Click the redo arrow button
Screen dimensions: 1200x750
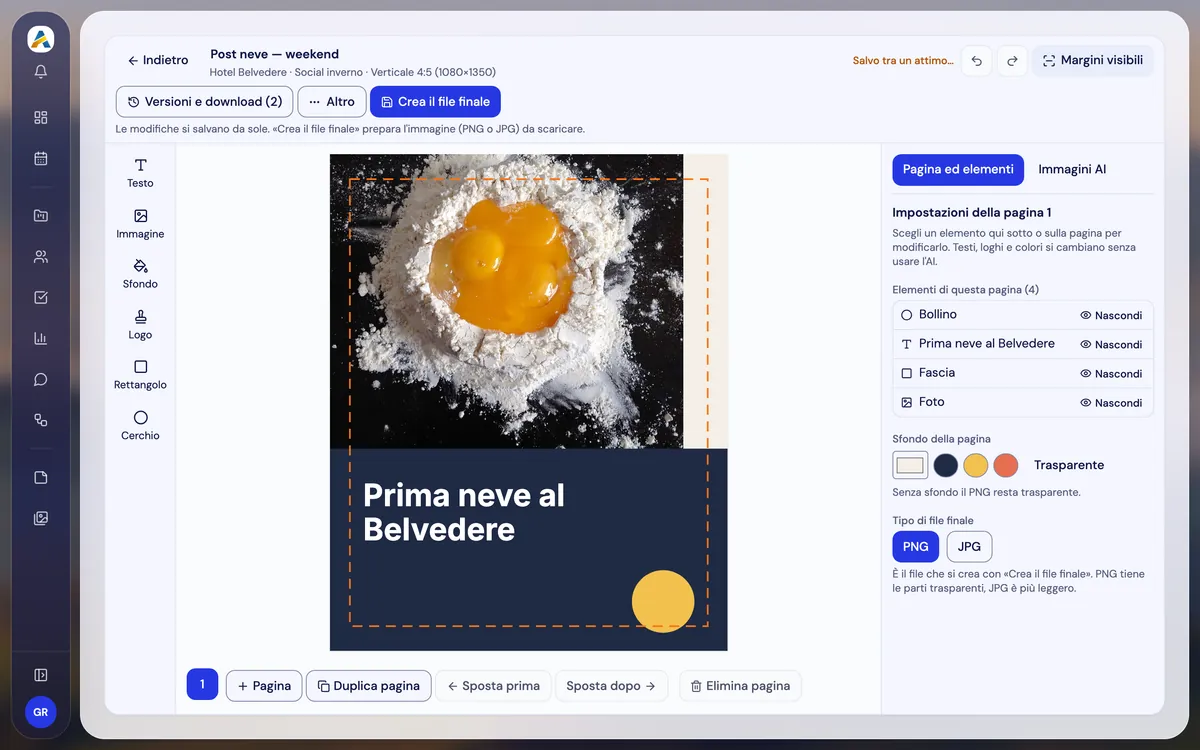(1012, 61)
